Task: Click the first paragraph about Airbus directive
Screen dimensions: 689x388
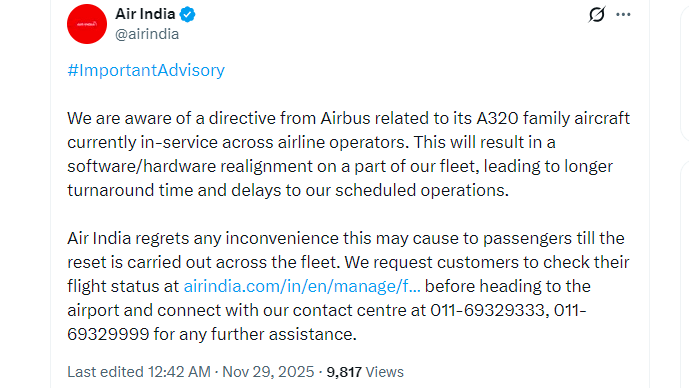Action: click(348, 154)
